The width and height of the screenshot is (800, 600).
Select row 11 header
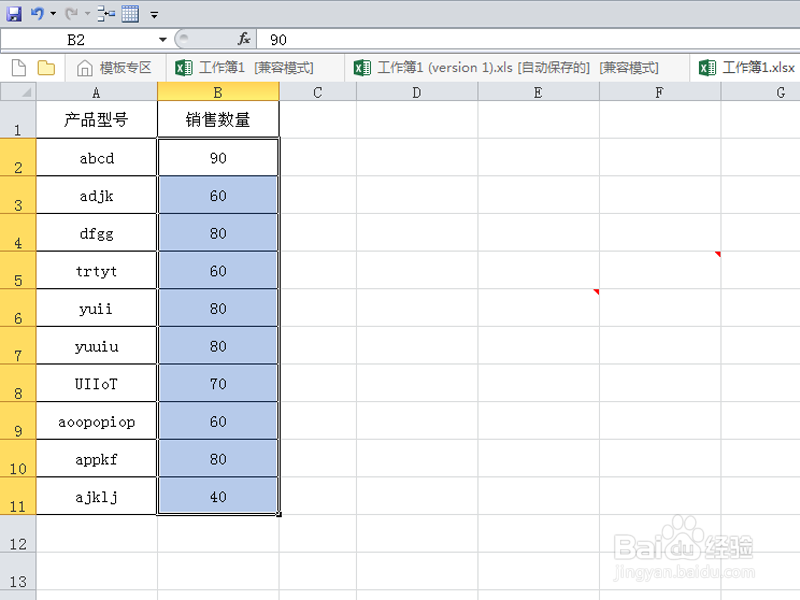pos(18,495)
